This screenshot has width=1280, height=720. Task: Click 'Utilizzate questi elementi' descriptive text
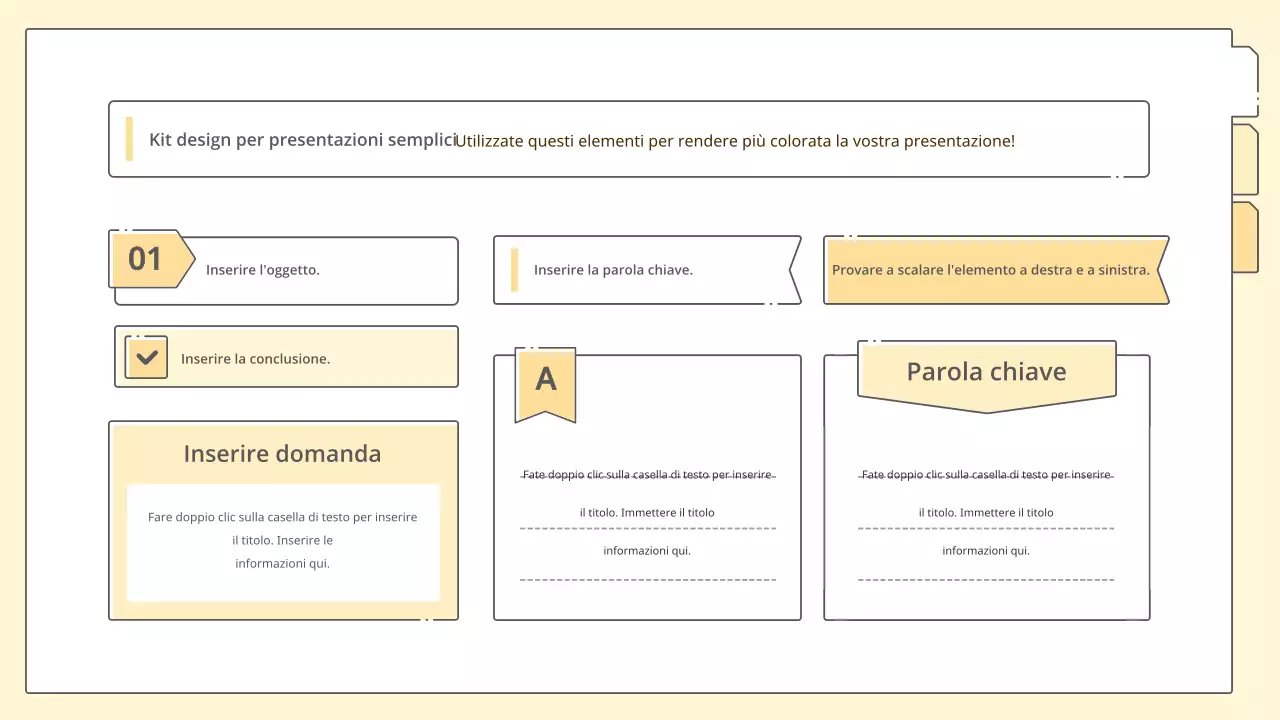pos(735,141)
